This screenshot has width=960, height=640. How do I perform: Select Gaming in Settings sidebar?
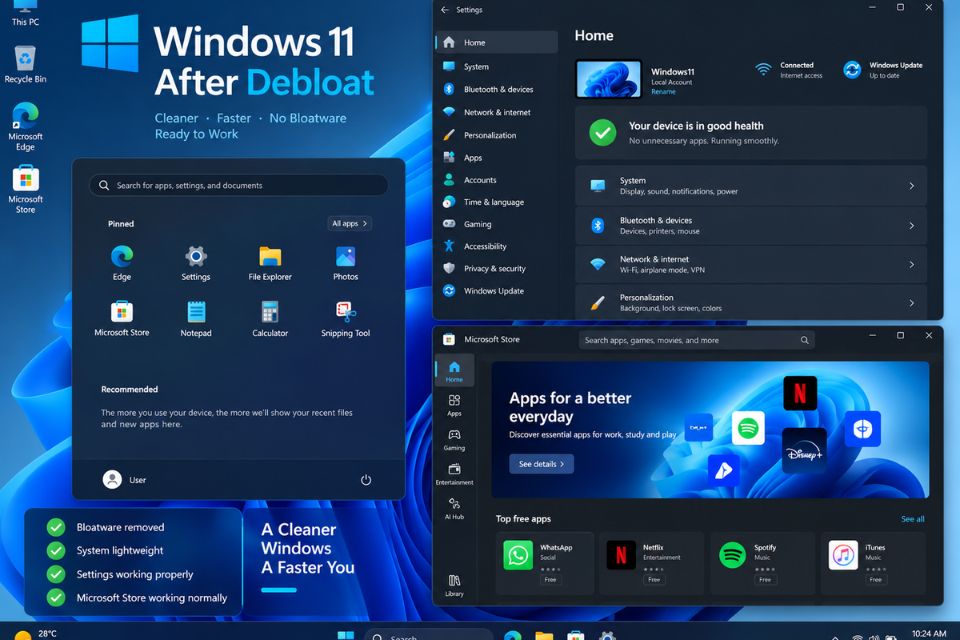coord(497,224)
